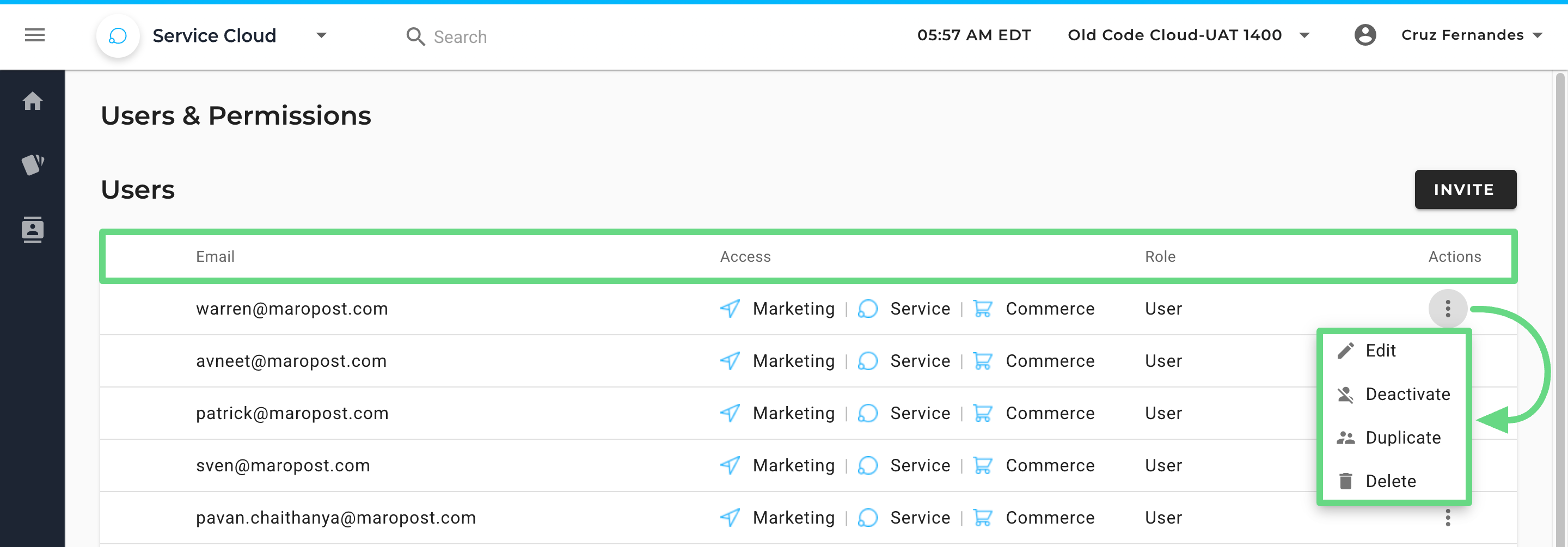Open the hamburger navigation menu
This screenshot has width=1568, height=547.
point(35,35)
